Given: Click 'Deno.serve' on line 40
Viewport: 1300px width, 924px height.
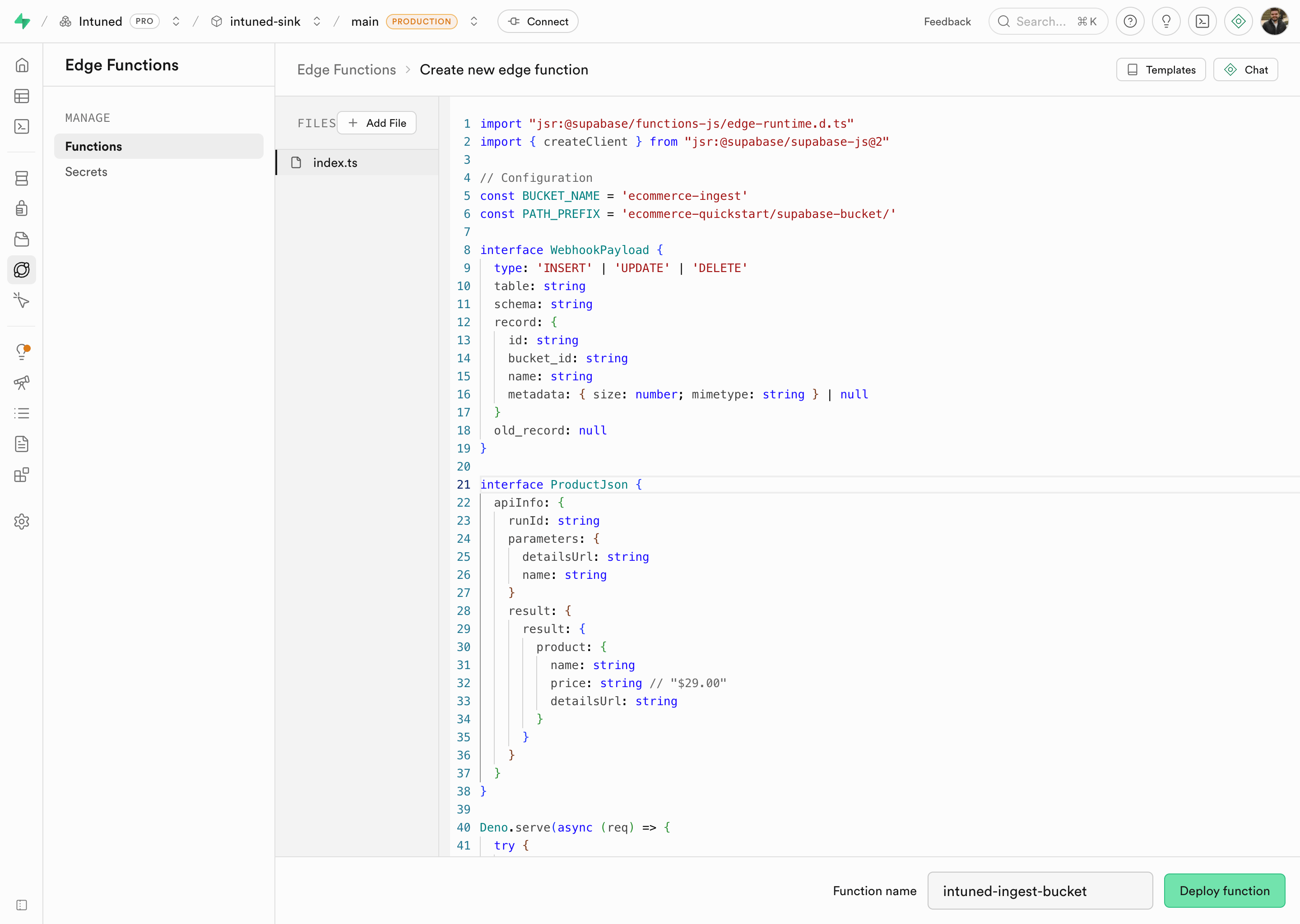Looking at the screenshot, I should click(x=515, y=827).
